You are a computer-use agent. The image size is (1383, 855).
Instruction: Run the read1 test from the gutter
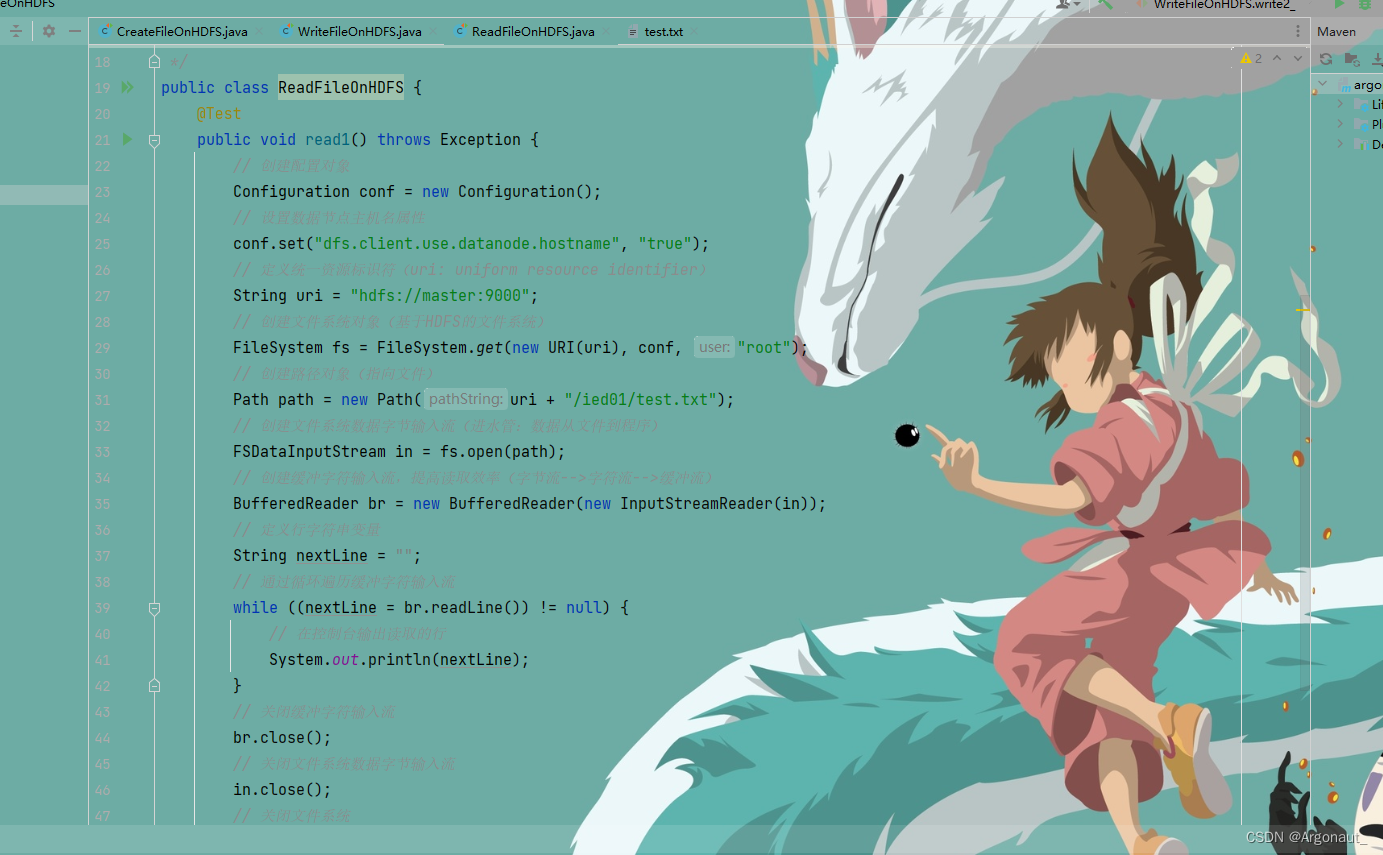point(127,139)
